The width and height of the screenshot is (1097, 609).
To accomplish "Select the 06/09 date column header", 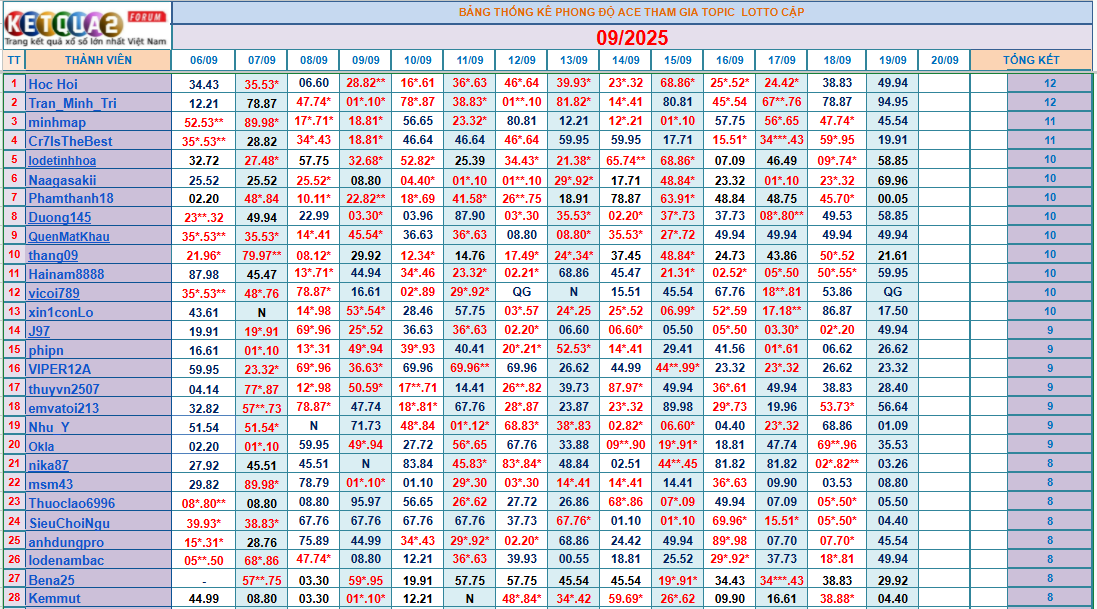I will coord(204,60).
